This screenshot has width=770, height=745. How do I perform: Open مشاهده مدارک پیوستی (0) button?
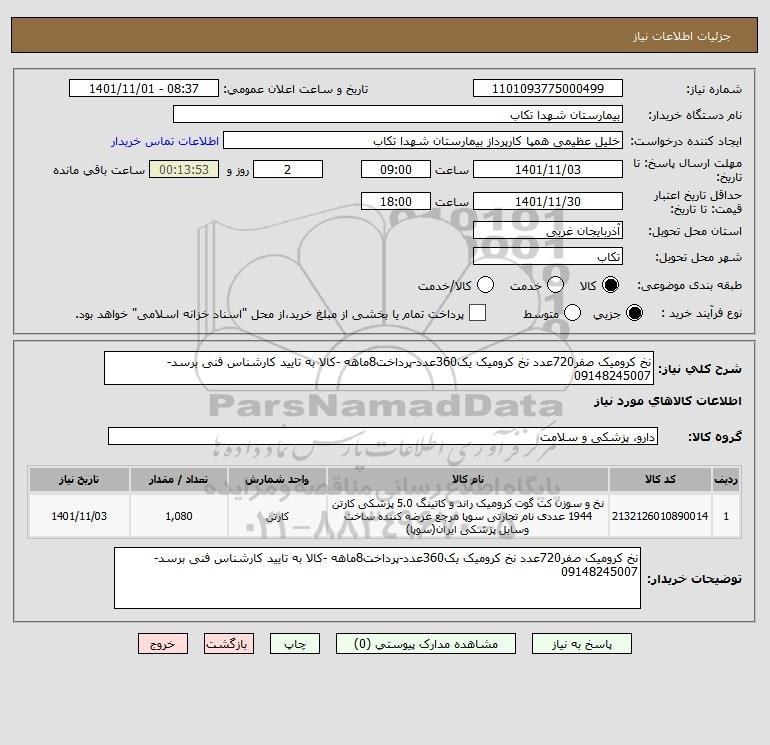(426, 644)
